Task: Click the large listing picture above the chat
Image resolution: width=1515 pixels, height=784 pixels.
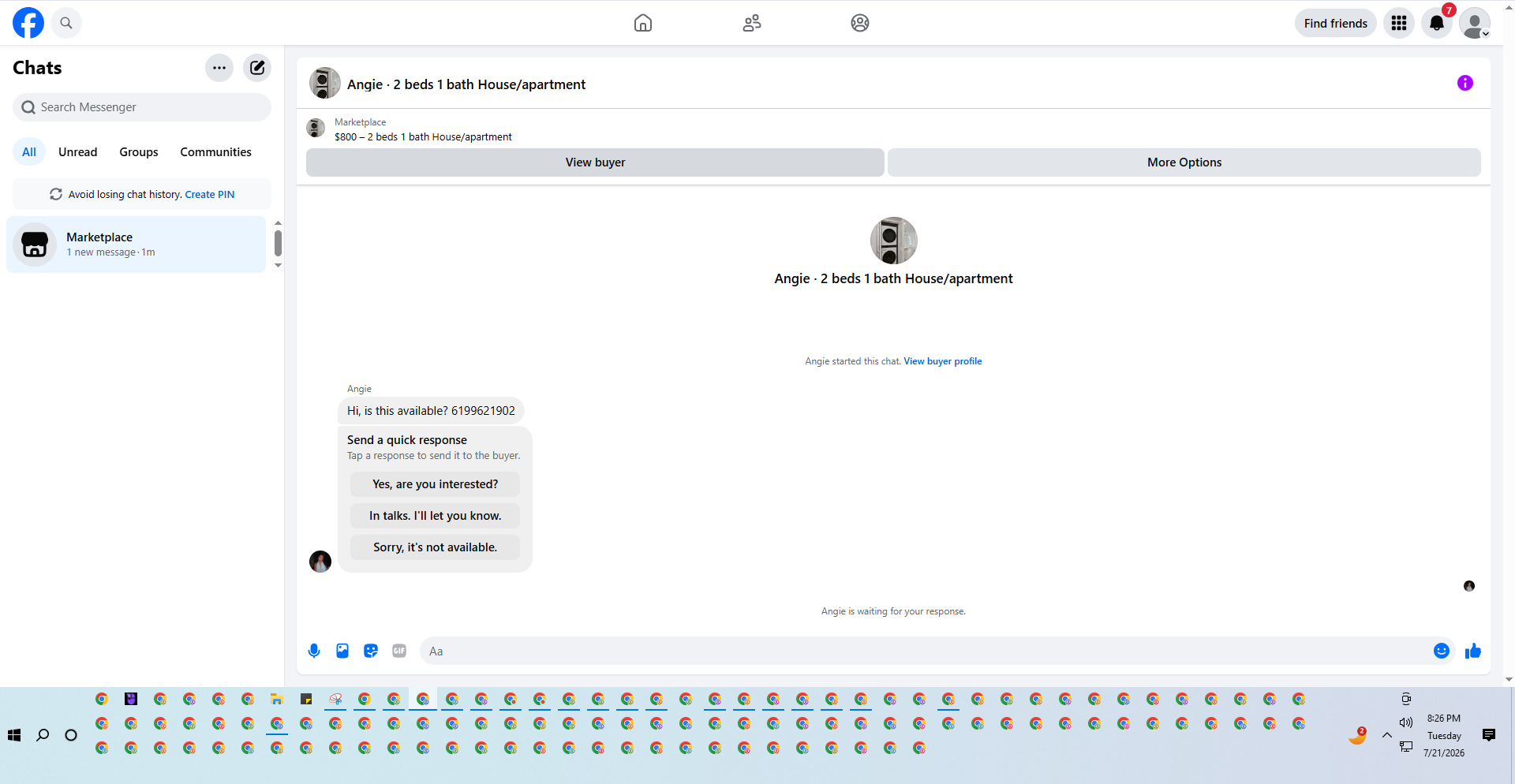Action: (893, 241)
